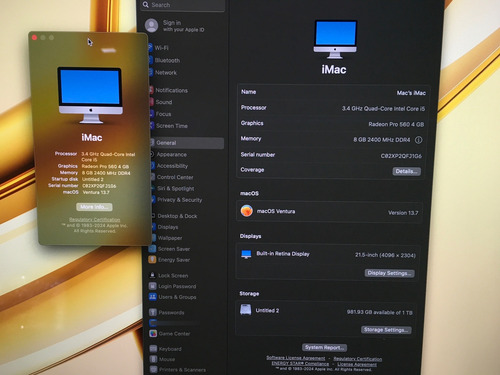This screenshot has height=375, width=500.
Task: Click the macOS Ventura logo icon
Action: (247, 211)
